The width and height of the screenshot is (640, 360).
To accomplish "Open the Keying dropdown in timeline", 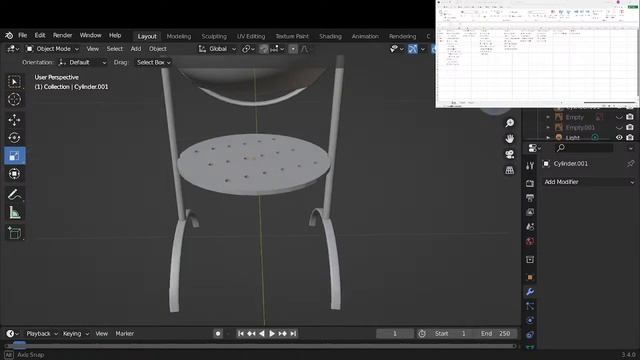I will 76,333.
